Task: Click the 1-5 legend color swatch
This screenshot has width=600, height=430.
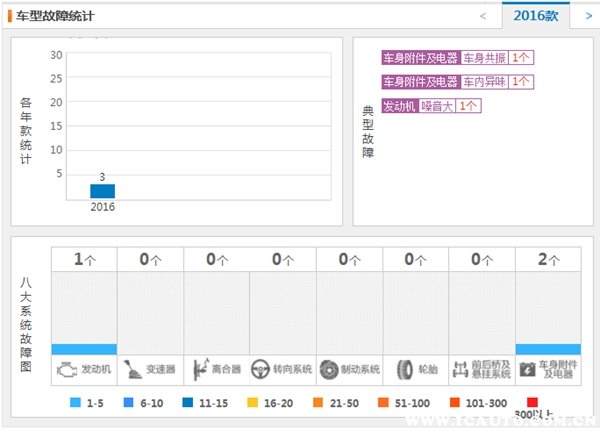Action: pyautogui.click(x=75, y=402)
